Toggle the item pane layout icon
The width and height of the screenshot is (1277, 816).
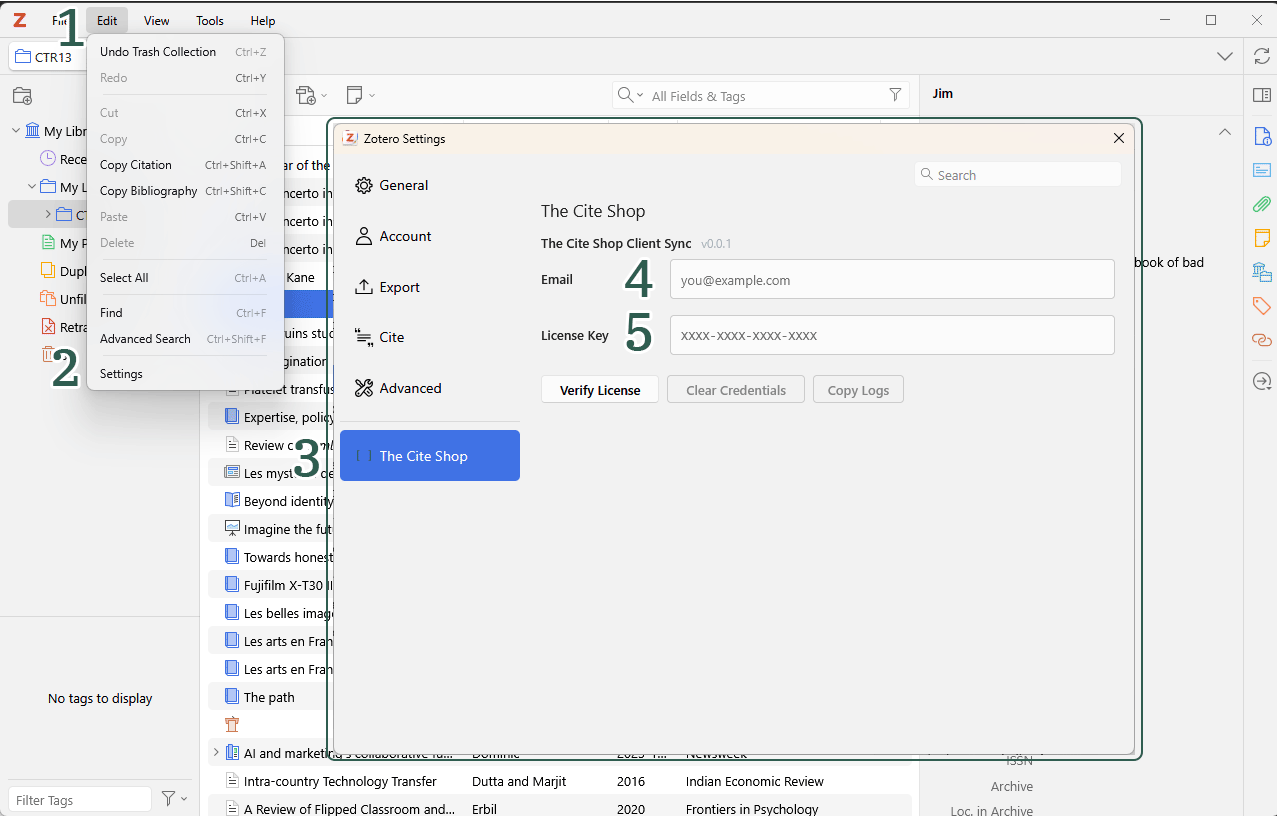point(1262,95)
